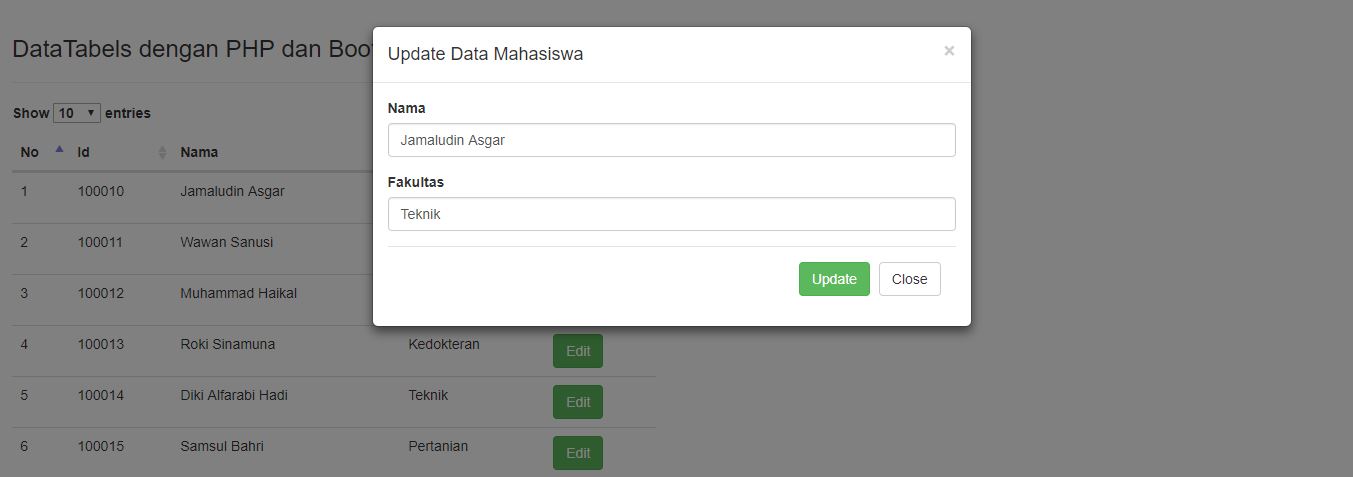This screenshot has height=477, width=1353.
Task: Click Edit button for Samsul Bahri
Action: pyautogui.click(x=577, y=453)
